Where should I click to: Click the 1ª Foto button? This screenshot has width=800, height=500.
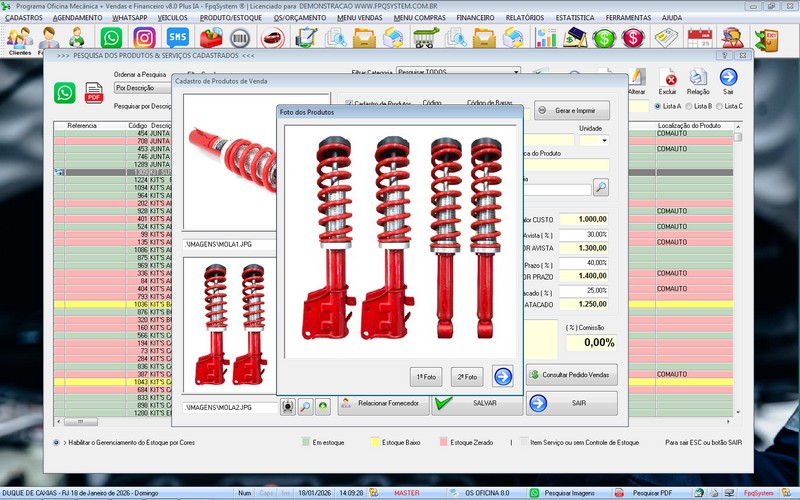pyautogui.click(x=428, y=377)
